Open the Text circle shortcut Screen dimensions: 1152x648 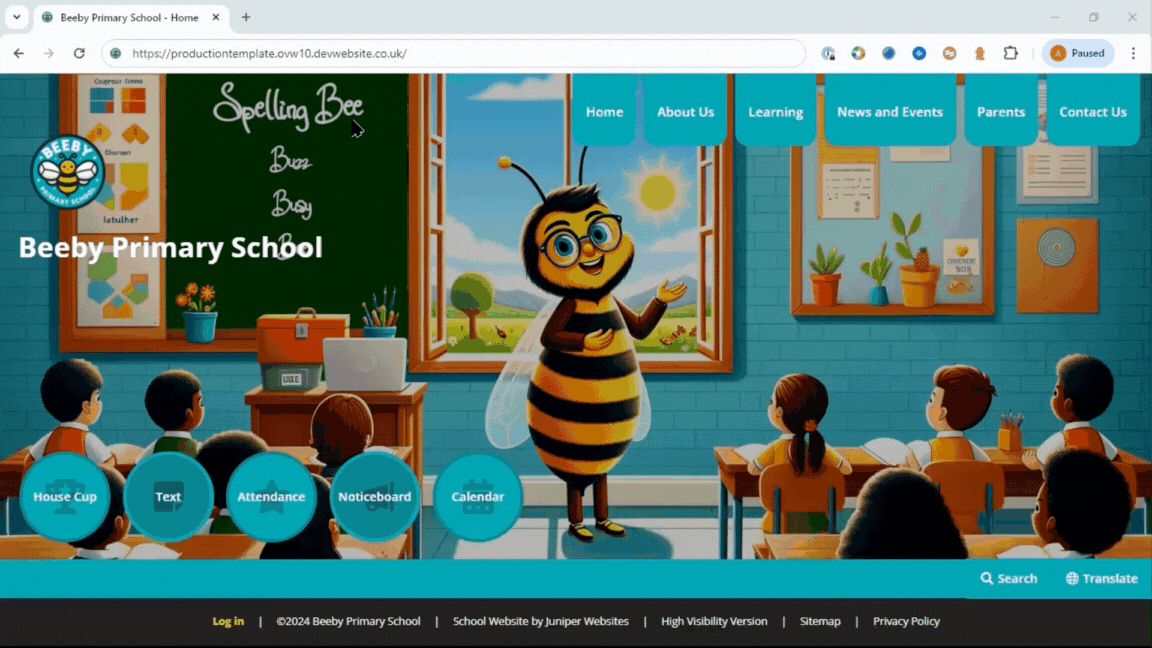(168, 497)
